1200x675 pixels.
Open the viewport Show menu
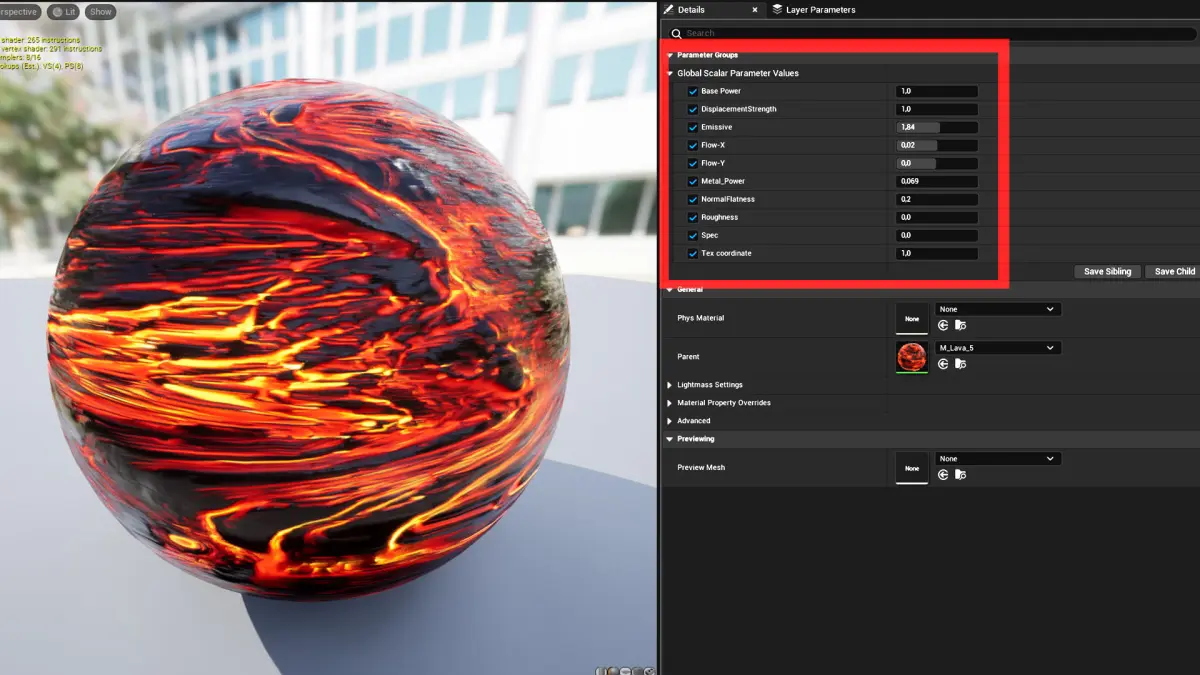pyautogui.click(x=100, y=12)
